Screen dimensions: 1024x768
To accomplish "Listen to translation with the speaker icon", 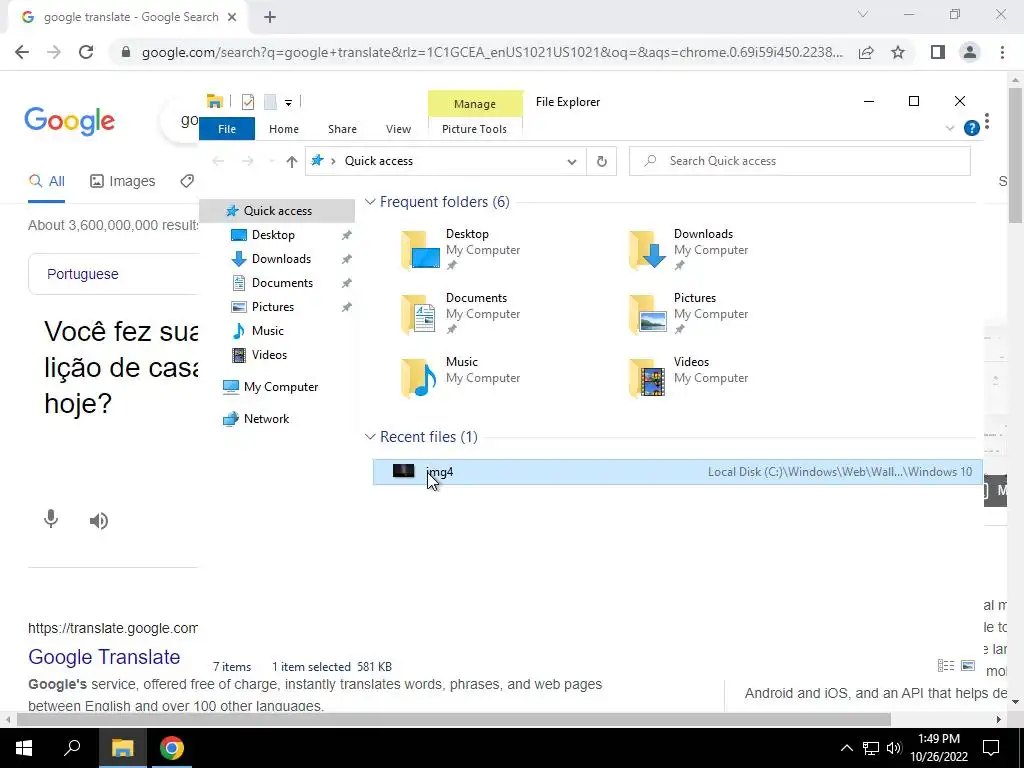I will click(99, 520).
